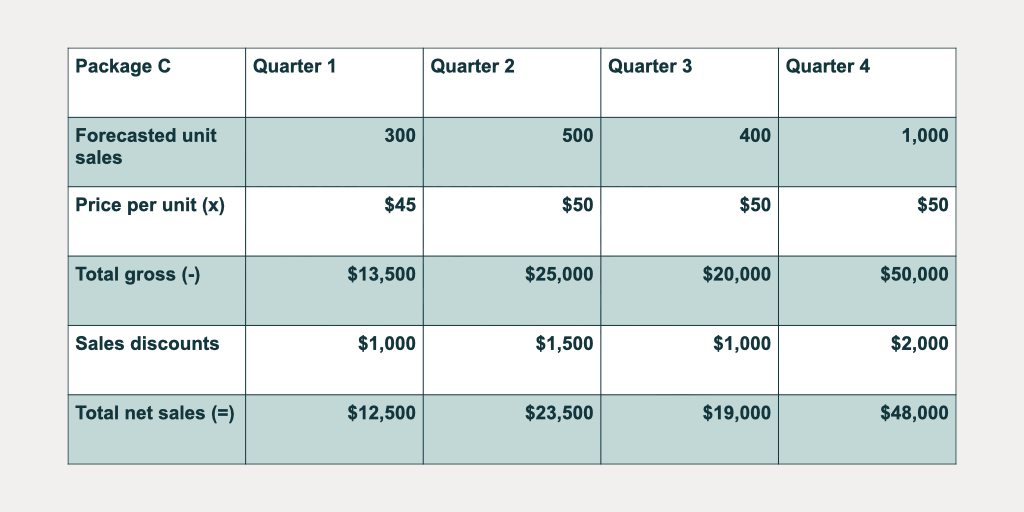The height and width of the screenshot is (512, 1024).
Task: Click the $19,000 net sales cell
Action: 737,412
